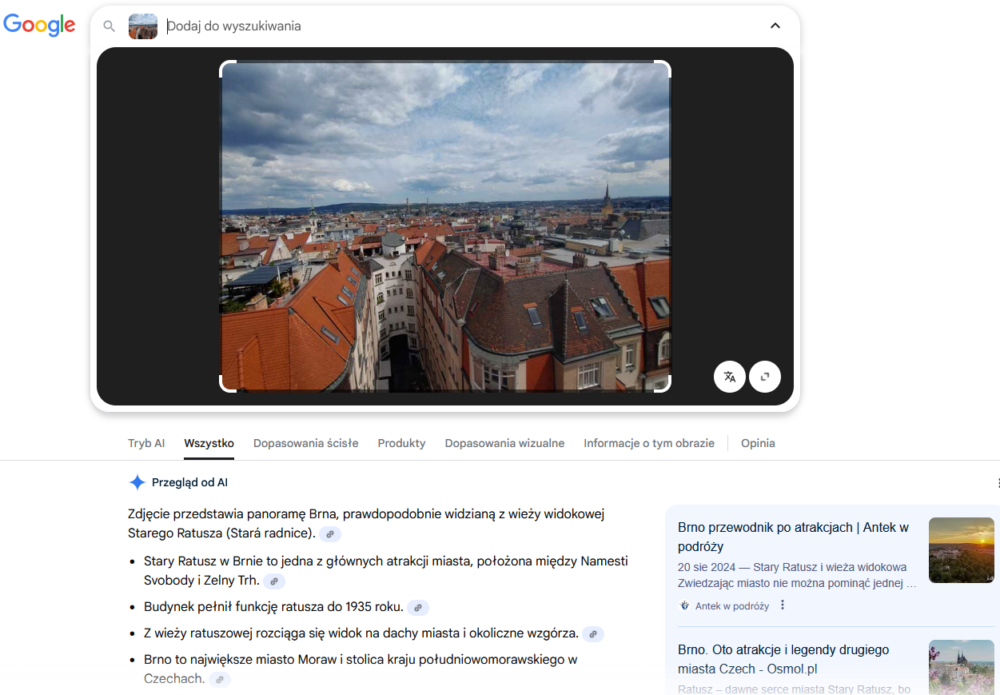
Task: Open three-dot menu beside Antek w podróży
Action: [x=783, y=605]
